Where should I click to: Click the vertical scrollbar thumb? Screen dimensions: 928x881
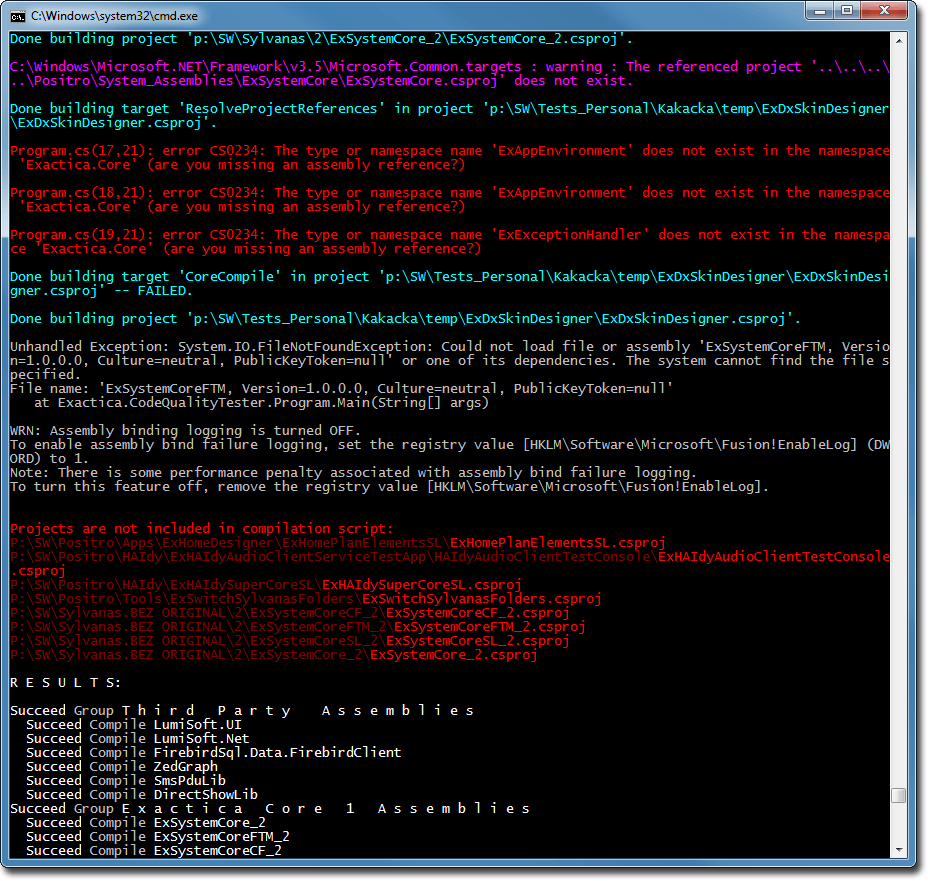[x=899, y=796]
